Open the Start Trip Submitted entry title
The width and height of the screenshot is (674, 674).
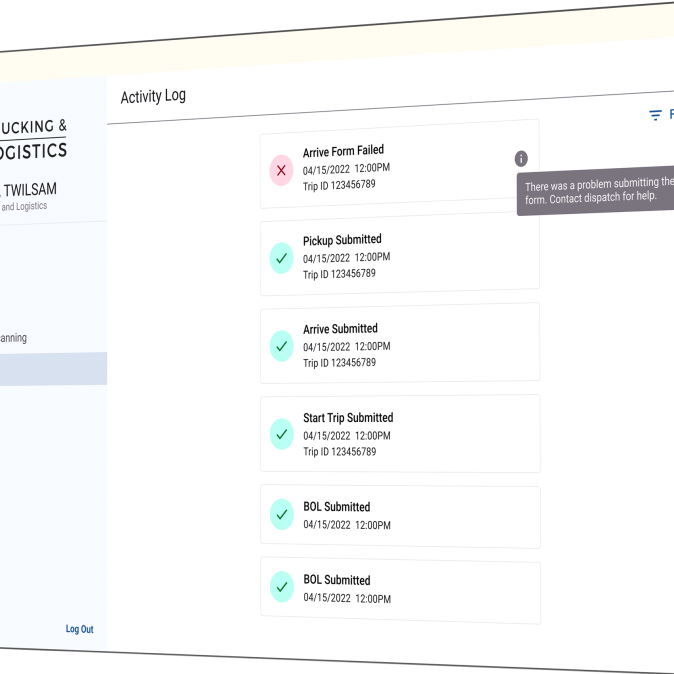pos(348,418)
